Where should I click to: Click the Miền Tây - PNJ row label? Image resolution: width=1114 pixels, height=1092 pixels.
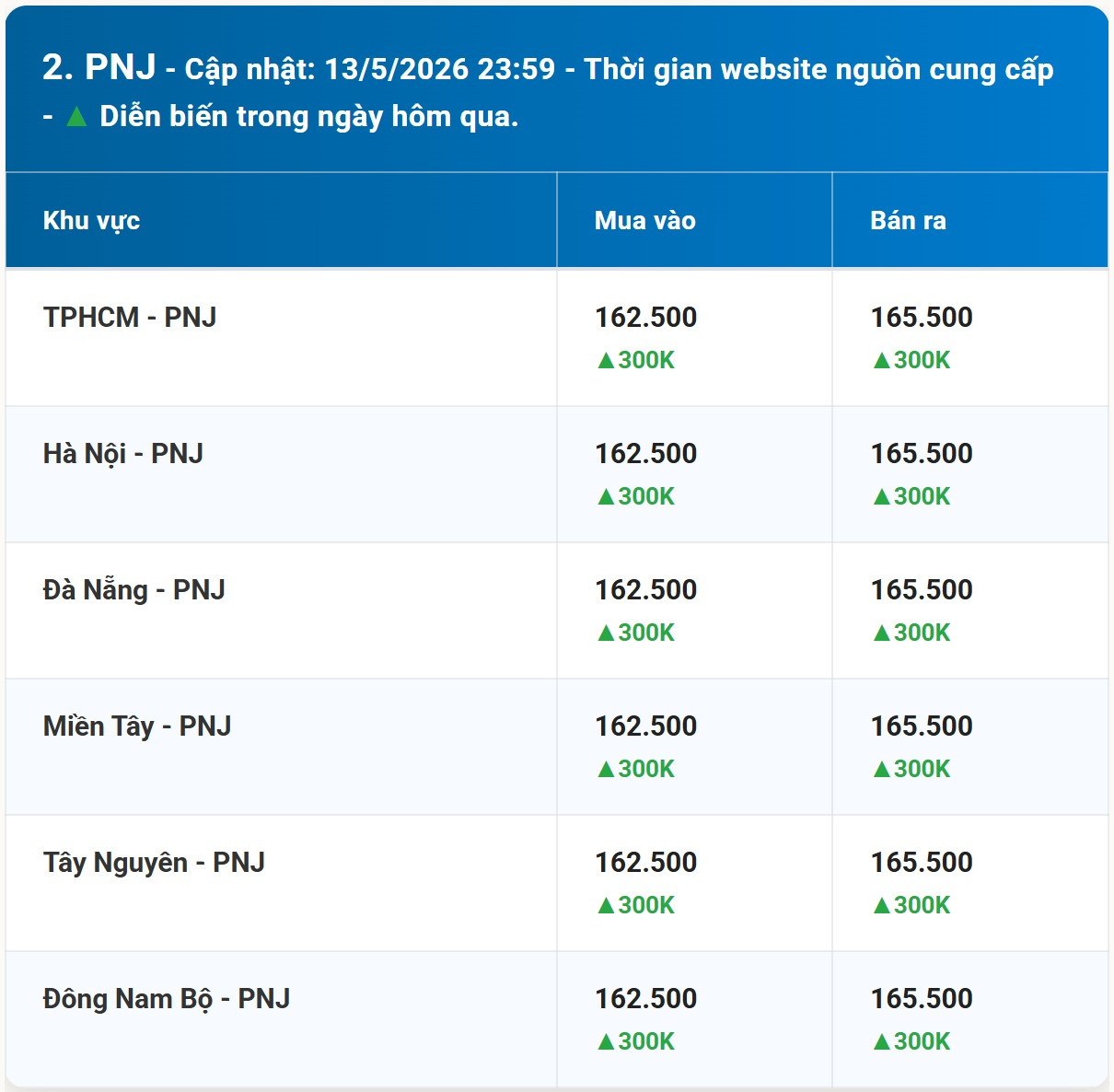tap(137, 726)
